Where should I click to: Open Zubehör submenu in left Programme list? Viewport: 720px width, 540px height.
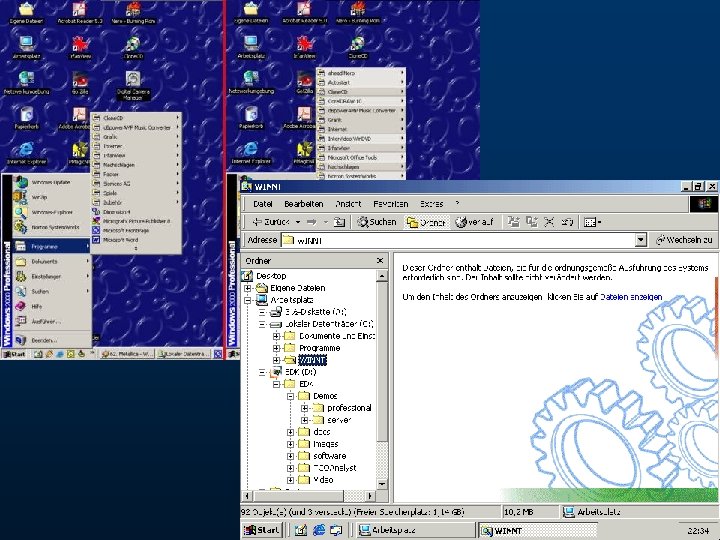136,202
